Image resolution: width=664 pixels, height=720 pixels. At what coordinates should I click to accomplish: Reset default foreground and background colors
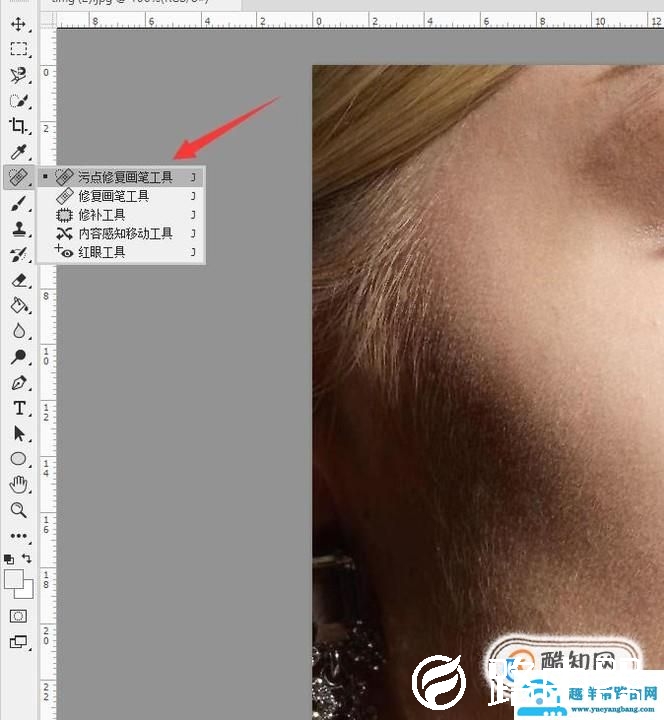pos(9,559)
